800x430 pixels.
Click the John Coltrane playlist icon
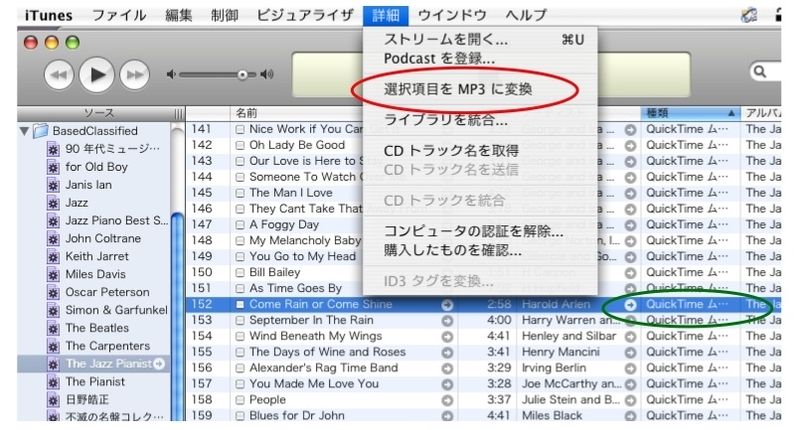click(53, 238)
